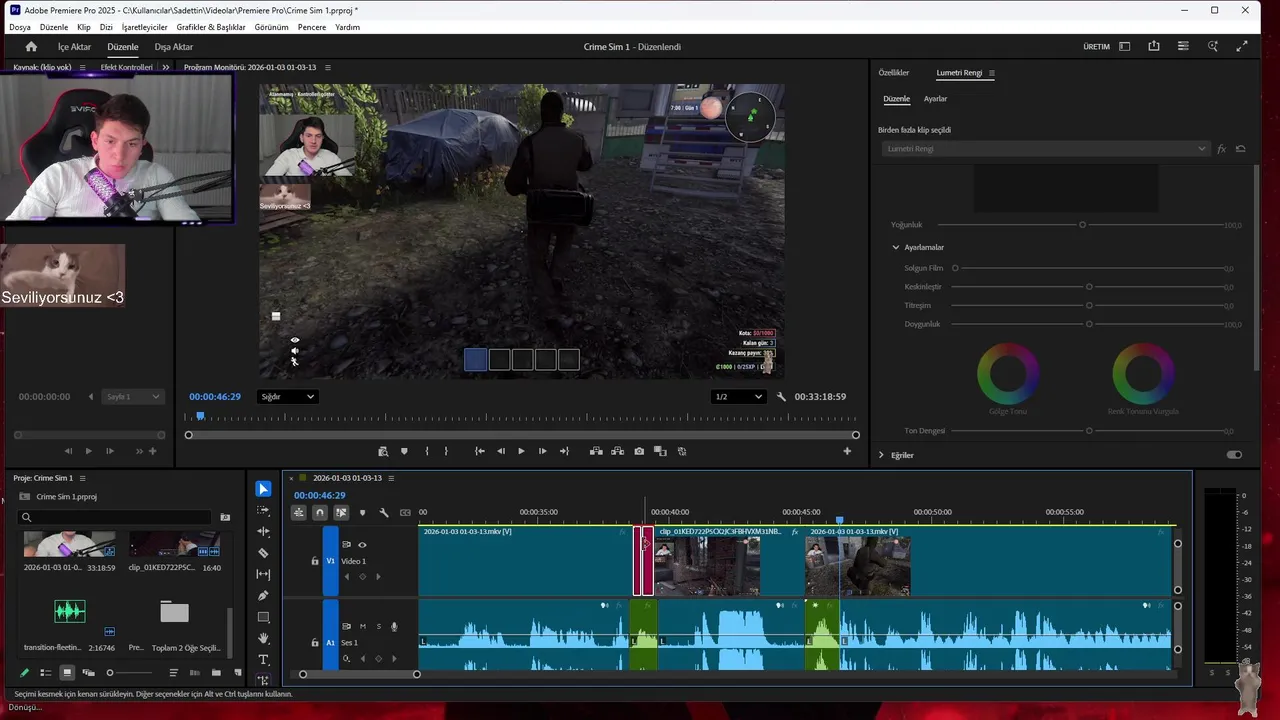Toggle Lumetri bypass switch next to Eğriler
This screenshot has height=720, width=1280.
[1234, 455]
